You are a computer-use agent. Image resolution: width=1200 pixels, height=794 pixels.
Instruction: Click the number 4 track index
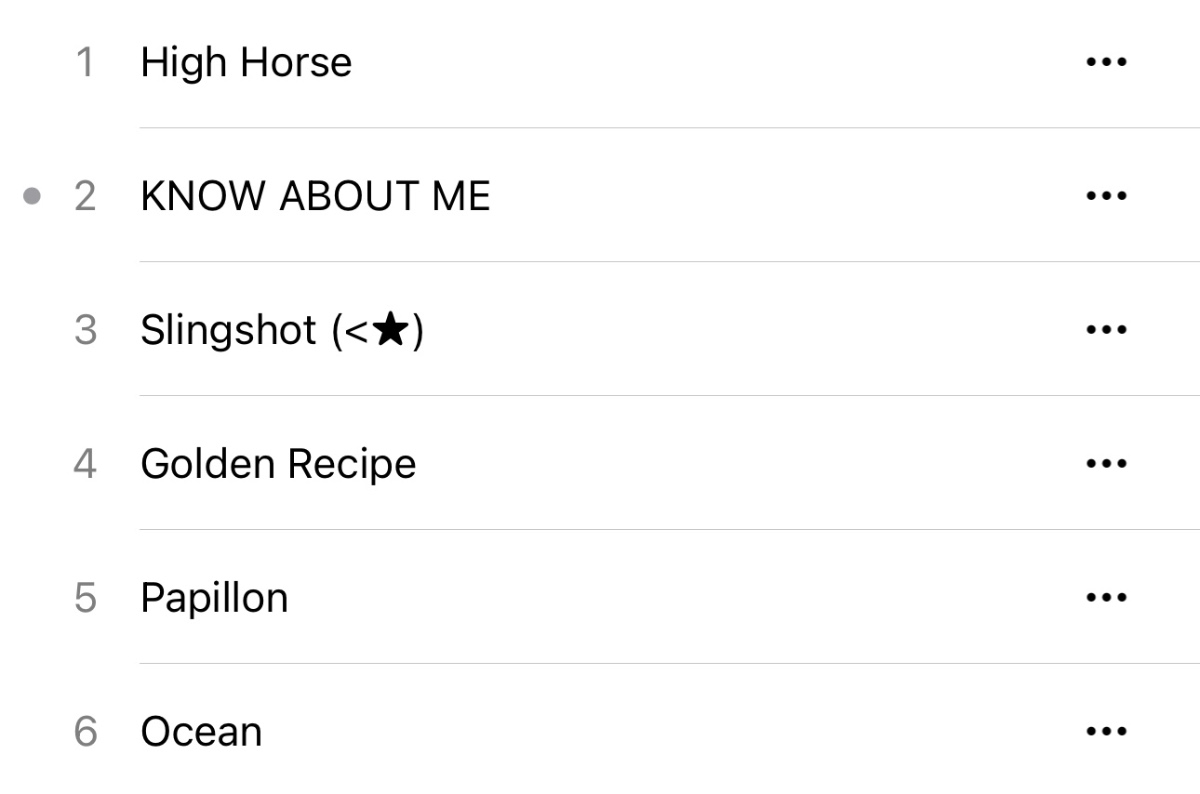click(x=85, y=465)
